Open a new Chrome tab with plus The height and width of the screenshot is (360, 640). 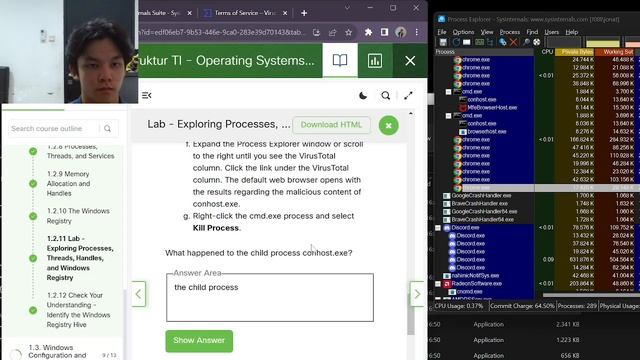tap(304, 13)
